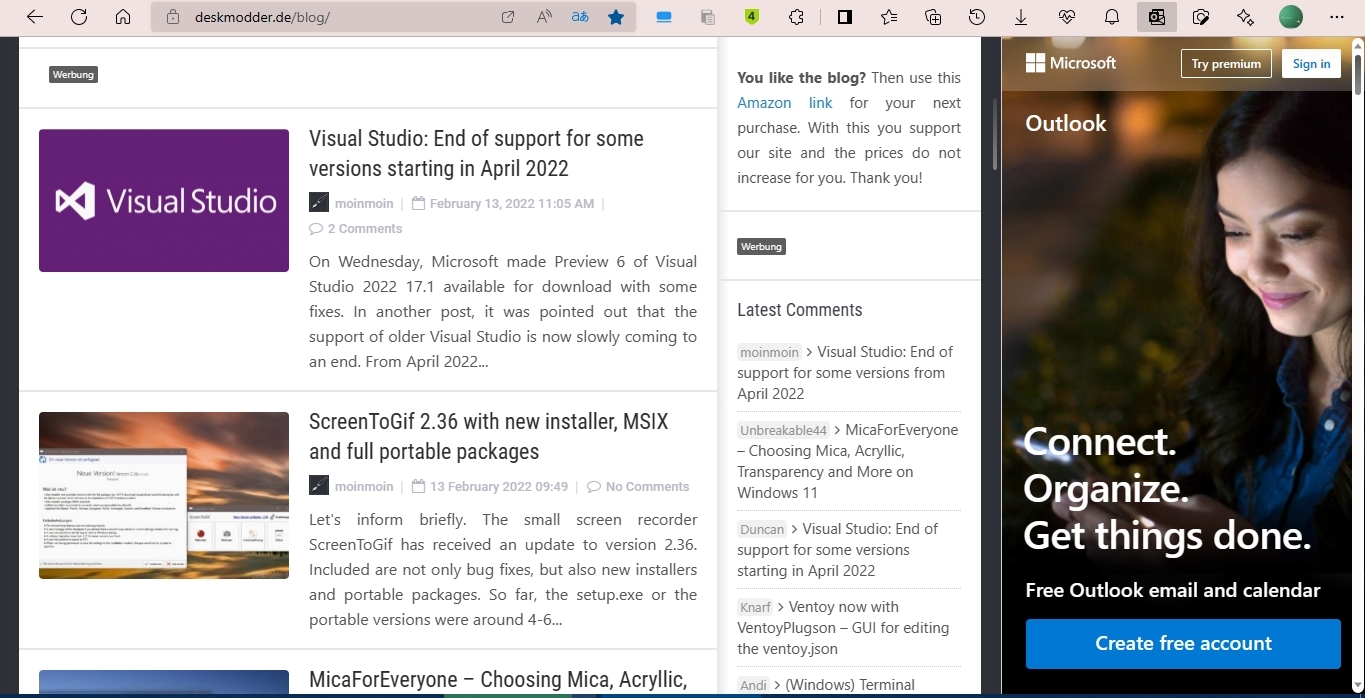The height and width of the screenshot is (698, 1365).
Task: Click the 'Sign in' button in Outlook panel
Action: [1312, 64]
